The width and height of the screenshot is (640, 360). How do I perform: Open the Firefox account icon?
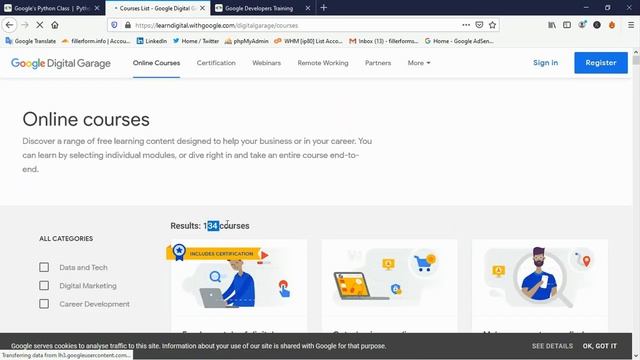[582, 25]
